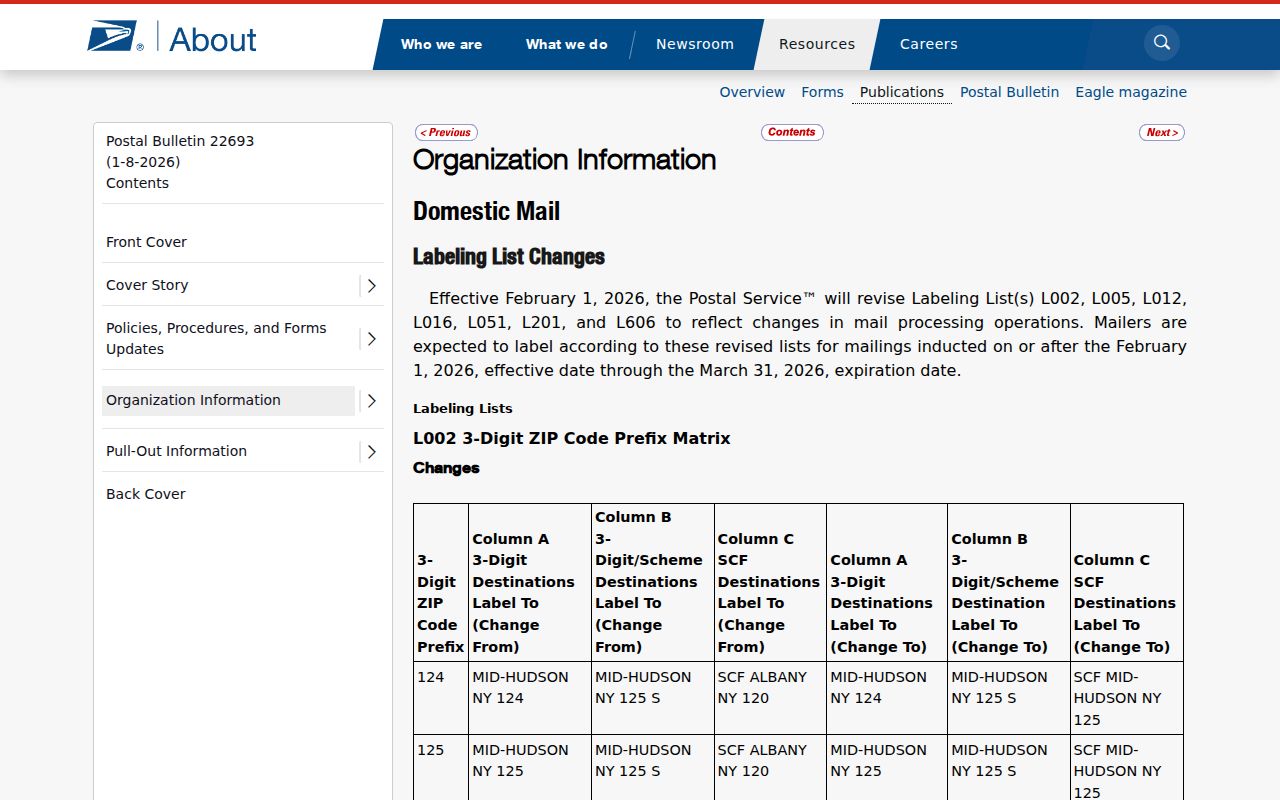Image resolution: width=1280 pixels, height=800 pixels.
Task: Expand the Cover Story section arrow
Action: click(371, 286)
